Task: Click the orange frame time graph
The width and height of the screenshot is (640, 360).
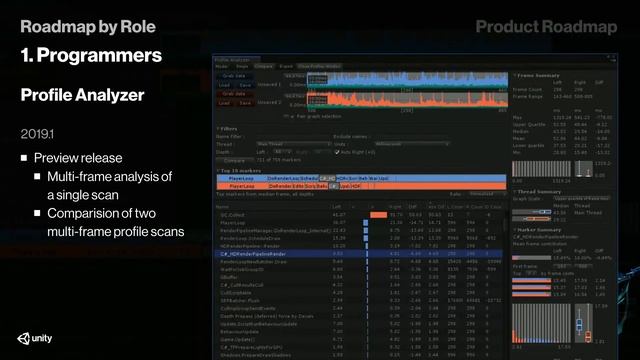Action: click(407, 100)
